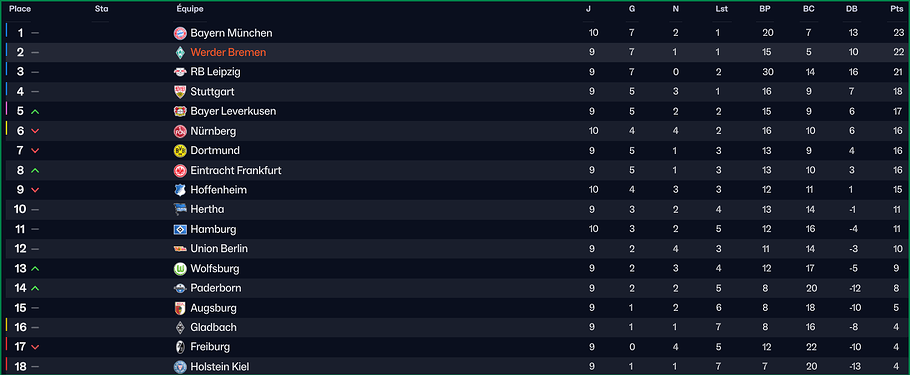Select the Gladbach table row
The image size is (910, 375).
point(455,327)
